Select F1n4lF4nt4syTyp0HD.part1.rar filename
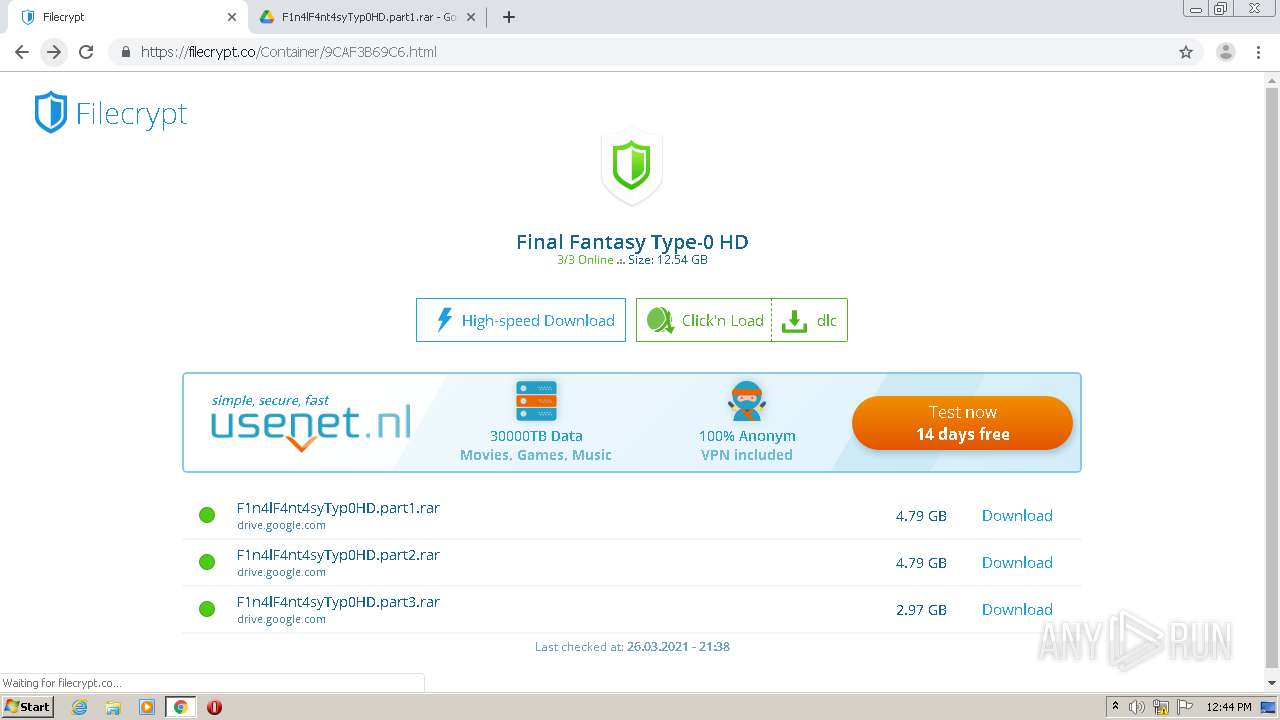The width and height of the screenshot is (1280, 720). point(338,508)
